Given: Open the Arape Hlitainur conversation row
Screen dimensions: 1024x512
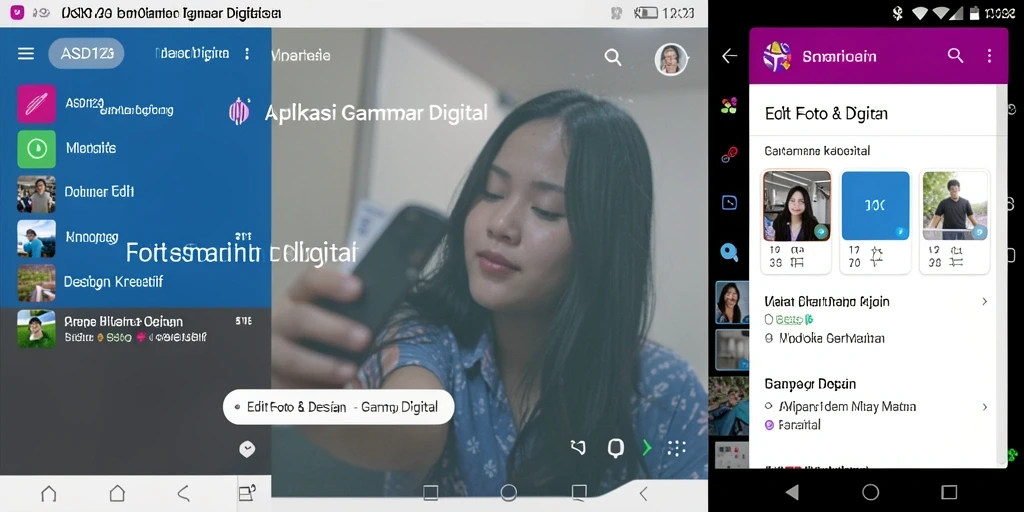Looking at the screenshot, I should [x=135, y=329].
